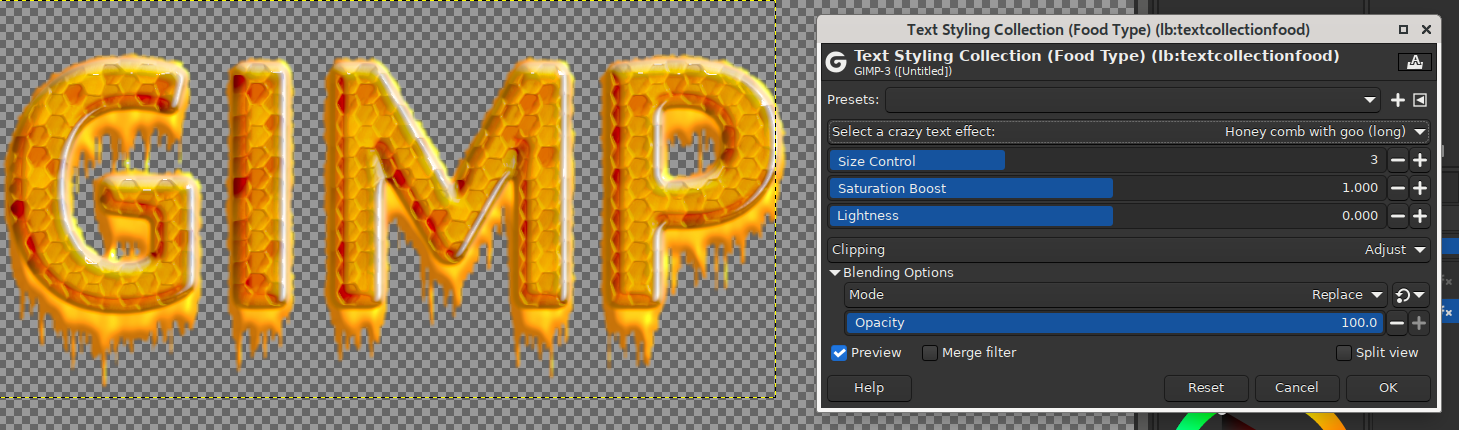Click the Reset button
The image size is (1459, 430).
click(1206, 388)
